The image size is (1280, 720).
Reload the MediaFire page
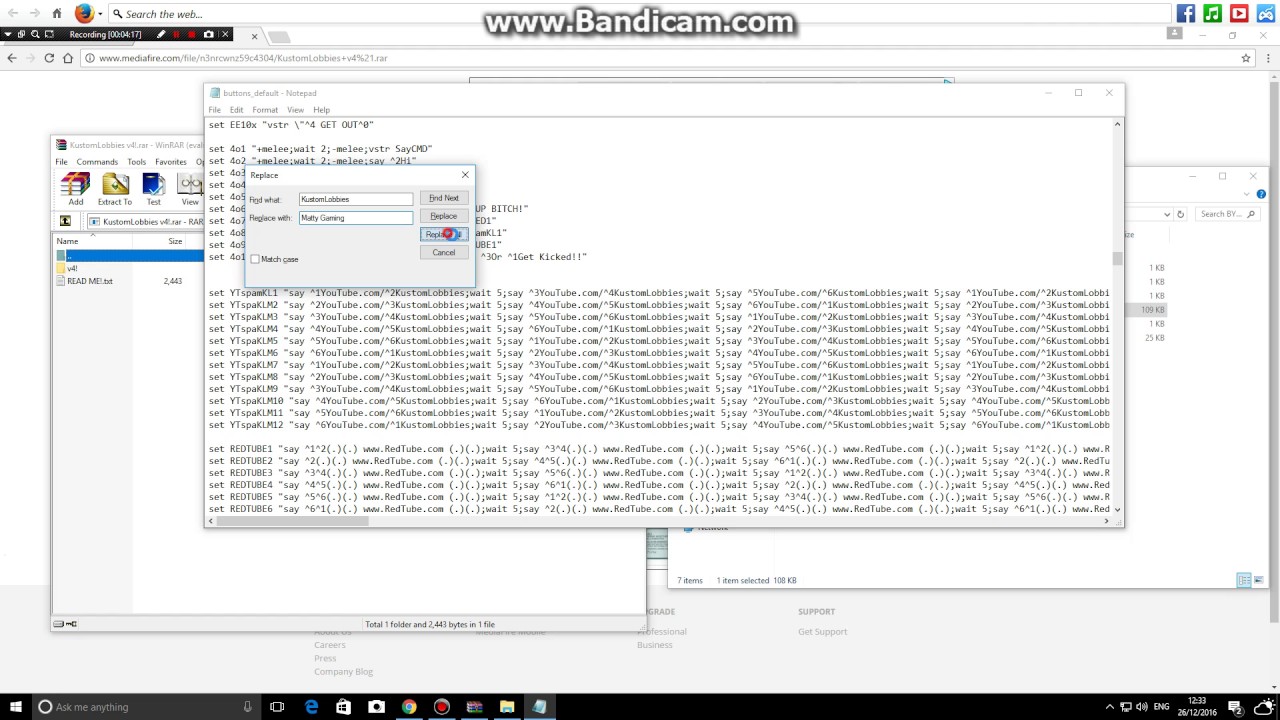coord(49,58)
